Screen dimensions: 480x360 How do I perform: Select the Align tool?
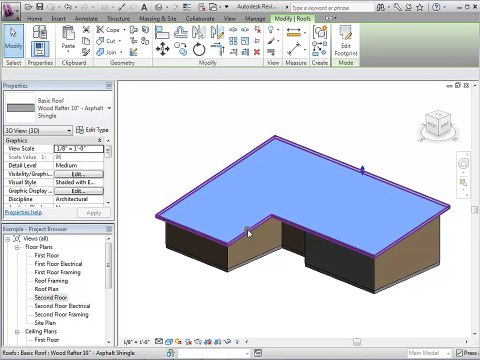coord(162,32)
